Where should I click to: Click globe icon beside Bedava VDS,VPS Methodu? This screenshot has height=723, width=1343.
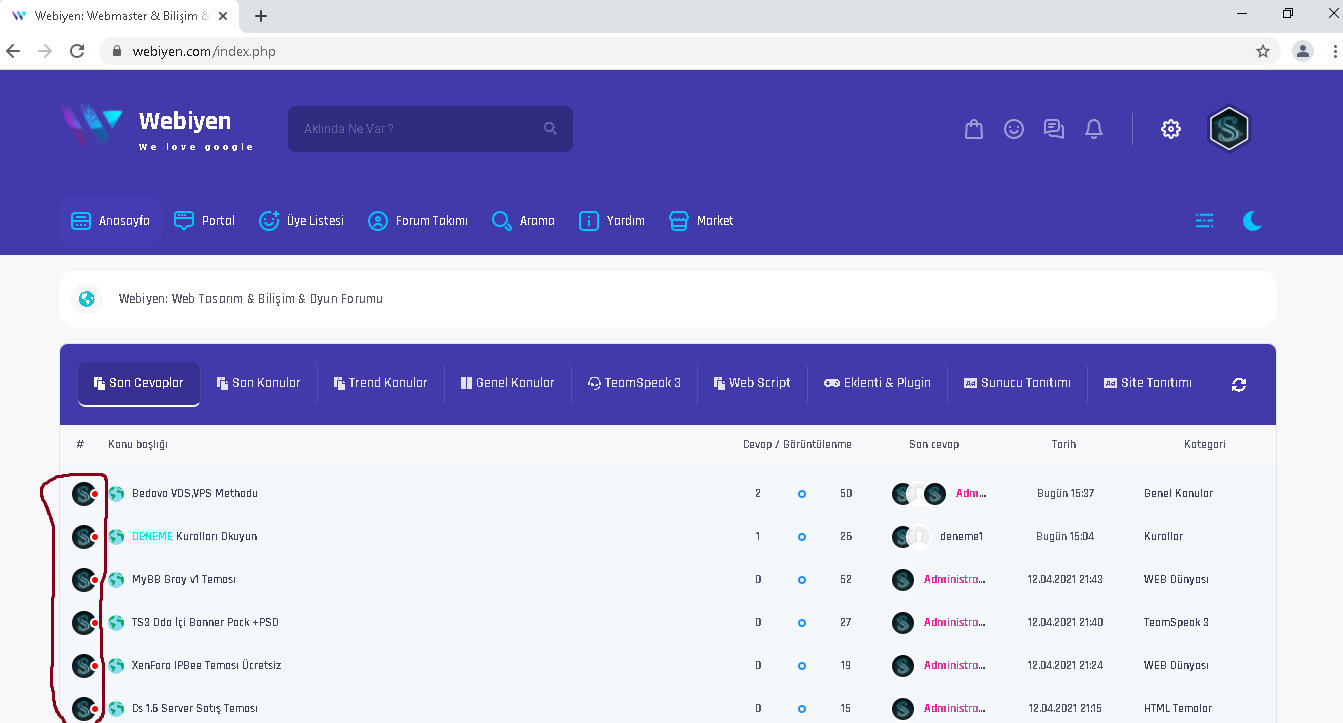coord(116,494)
